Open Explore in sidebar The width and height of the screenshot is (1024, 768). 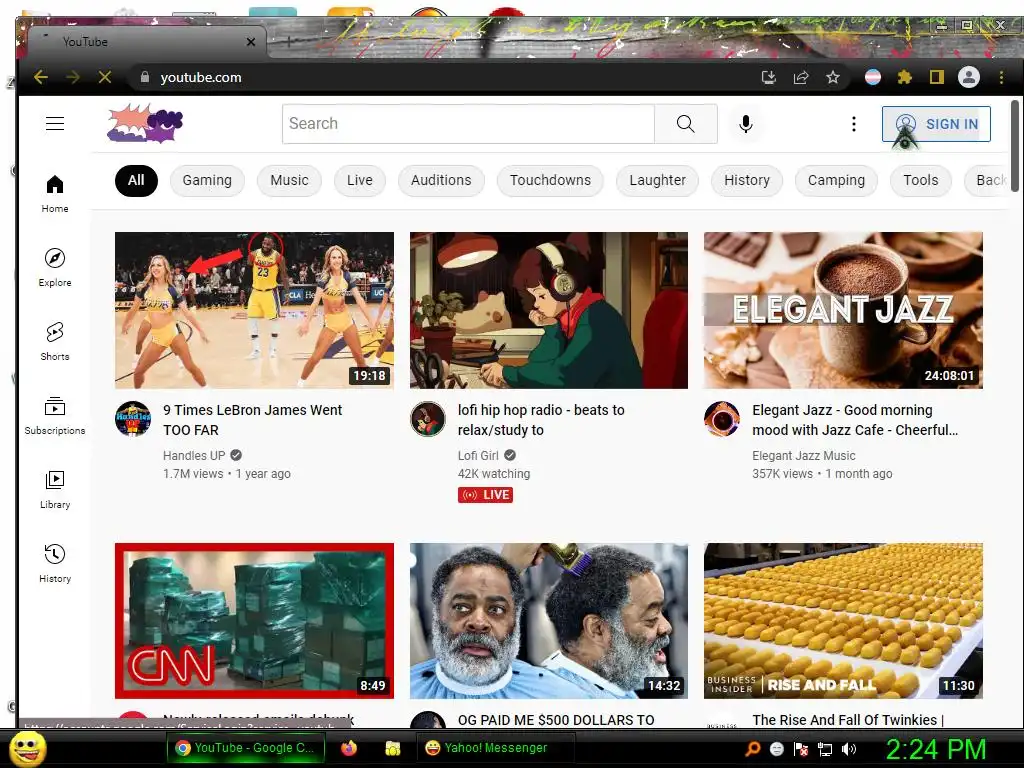(55, 268)
